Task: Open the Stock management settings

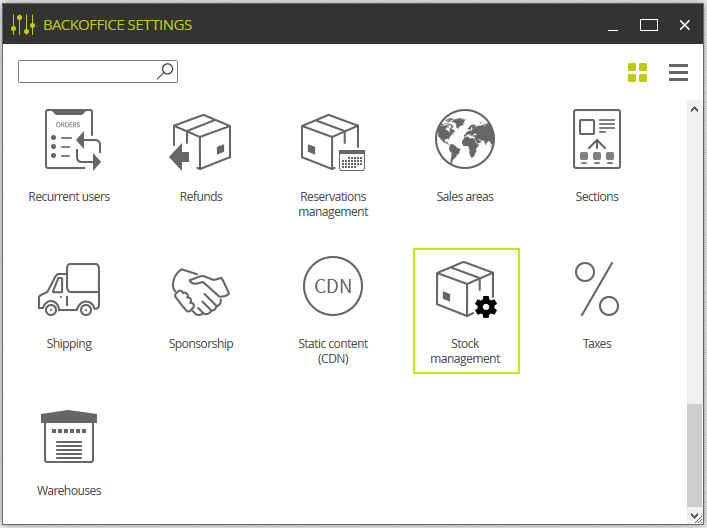Action: 466,311
